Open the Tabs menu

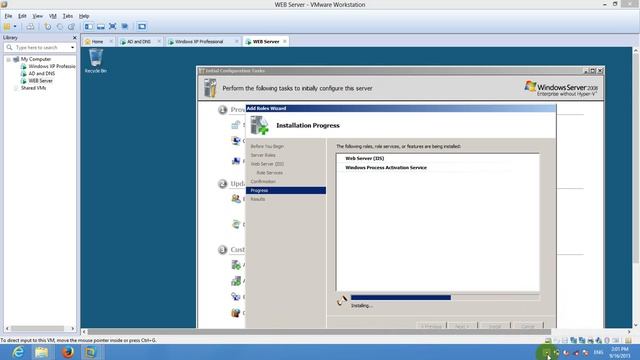68,16
